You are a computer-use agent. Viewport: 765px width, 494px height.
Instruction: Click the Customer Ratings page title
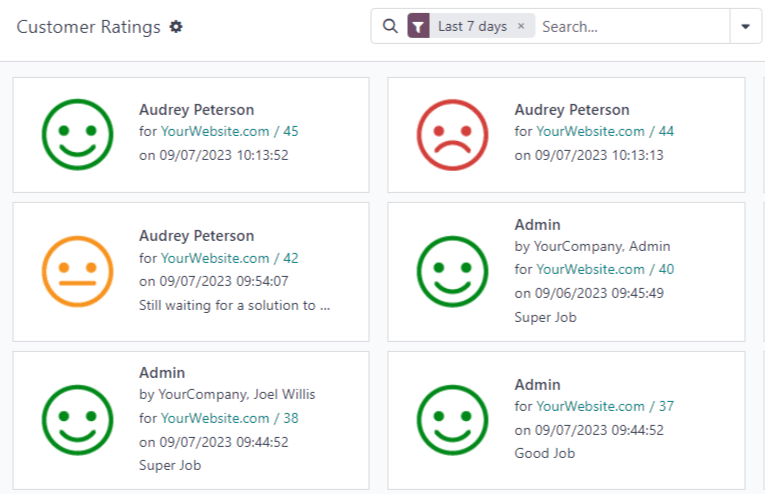(89, 27)
